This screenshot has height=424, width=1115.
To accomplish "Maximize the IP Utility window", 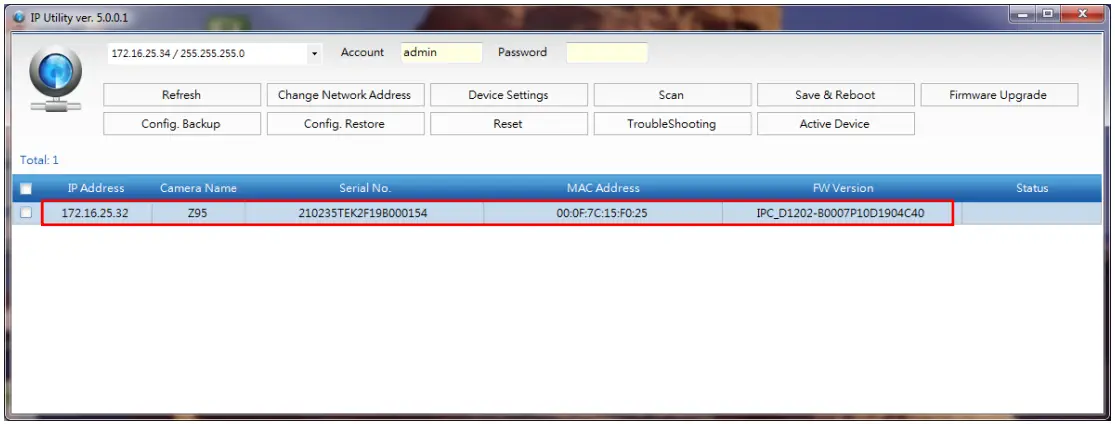I will (1046, 14).
